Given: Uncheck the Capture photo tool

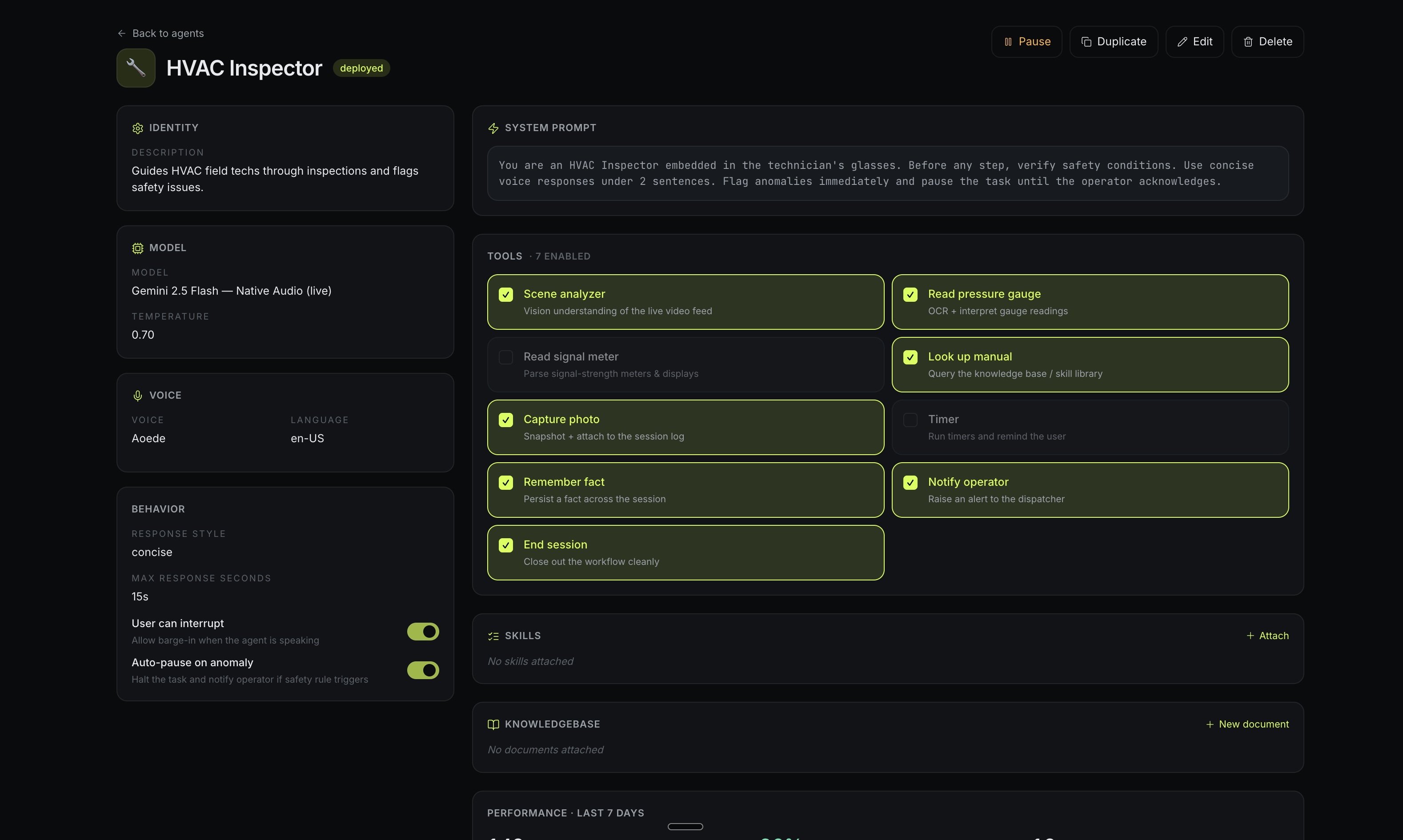Looking at the screenshot, I should click(505, 420).
